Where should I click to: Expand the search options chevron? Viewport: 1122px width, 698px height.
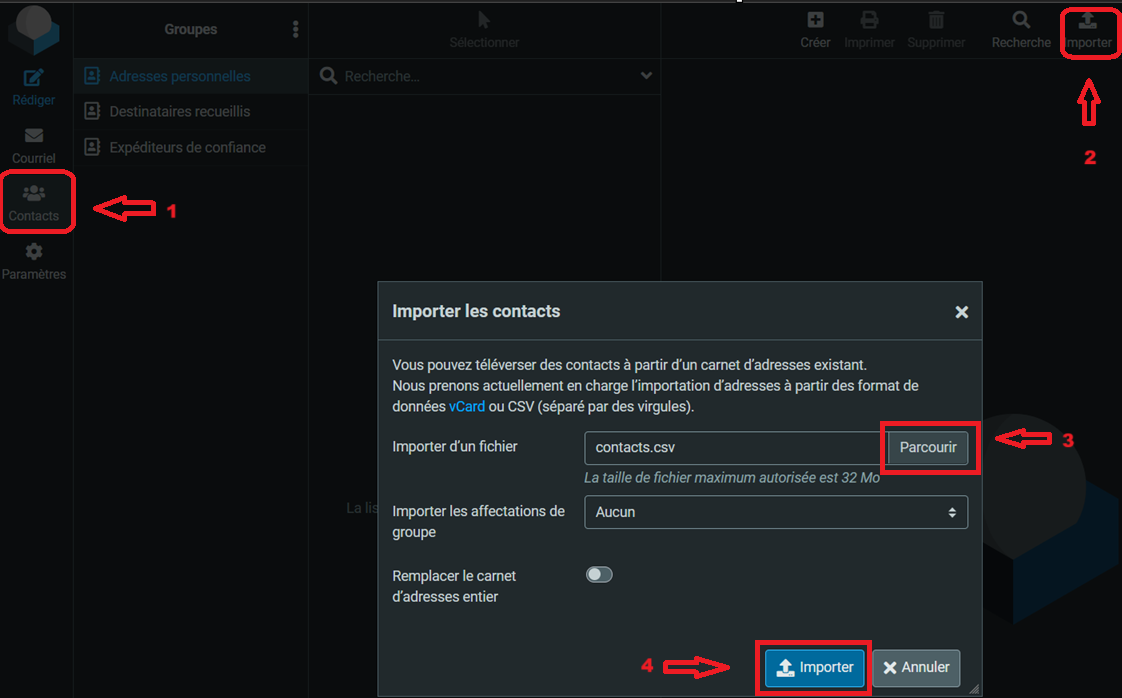pyautogui.click(x=646, y=76)
